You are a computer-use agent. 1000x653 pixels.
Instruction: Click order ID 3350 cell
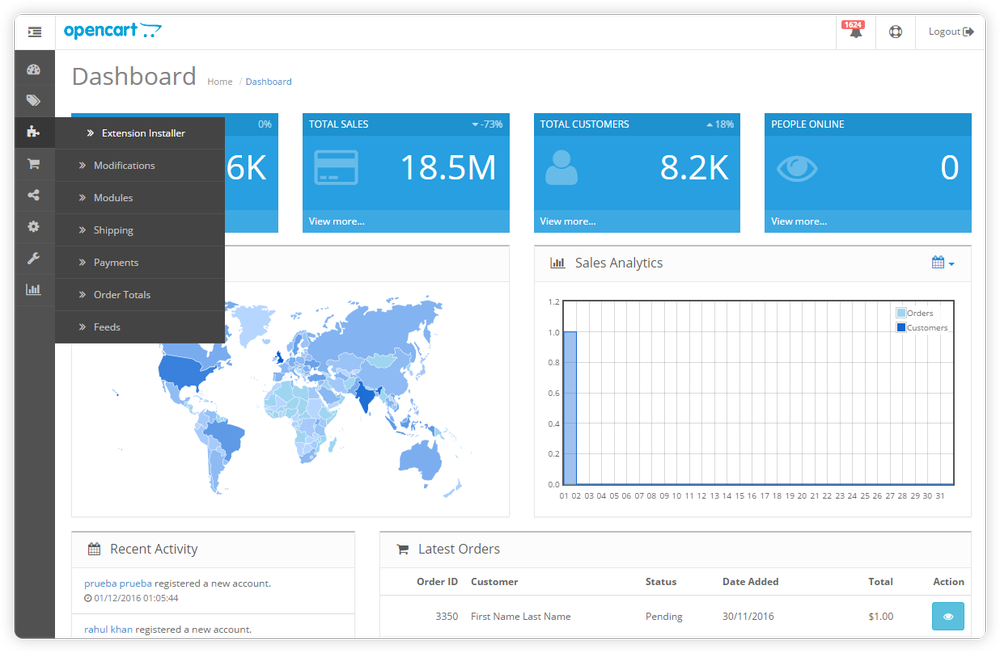(x=446, y=616)
